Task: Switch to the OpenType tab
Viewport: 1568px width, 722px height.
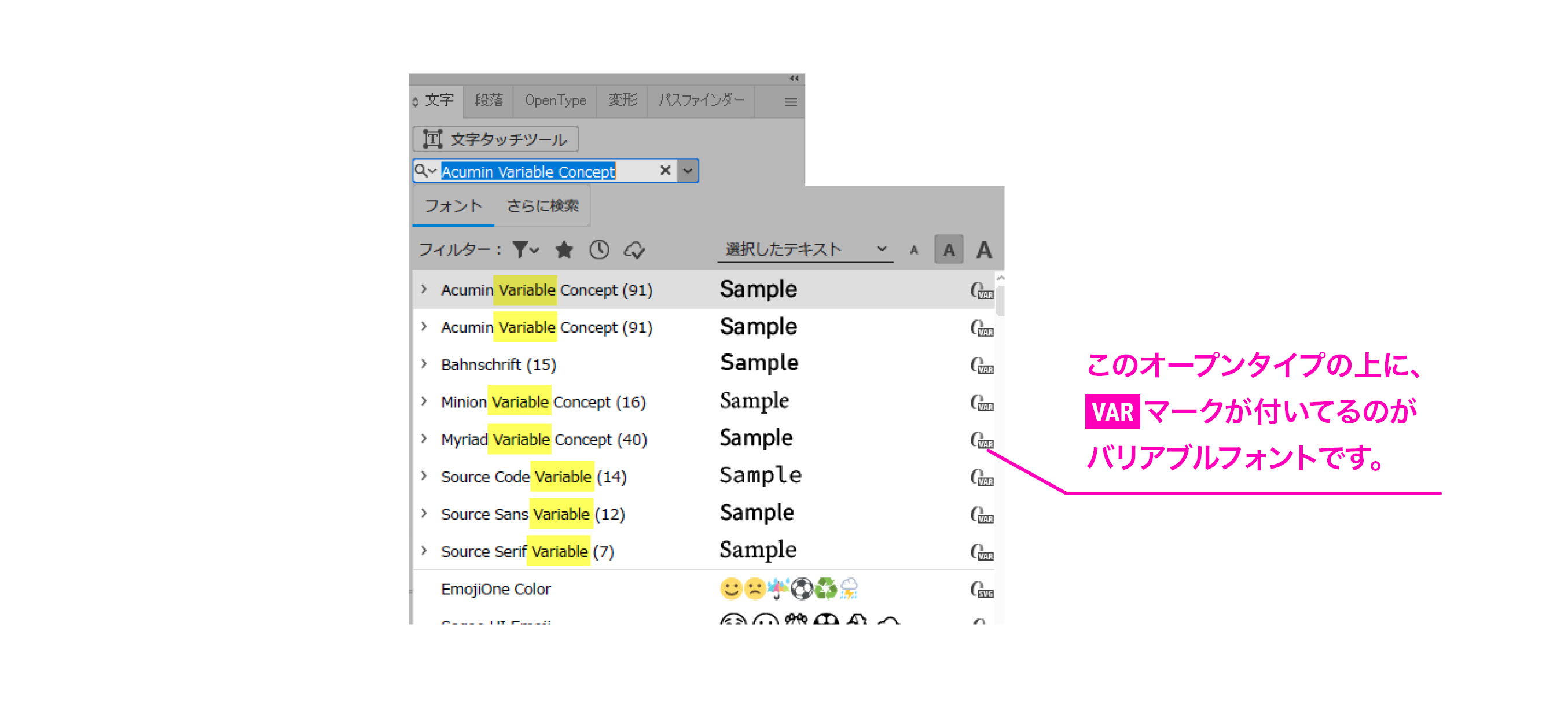Action: [x=555, y=100]
